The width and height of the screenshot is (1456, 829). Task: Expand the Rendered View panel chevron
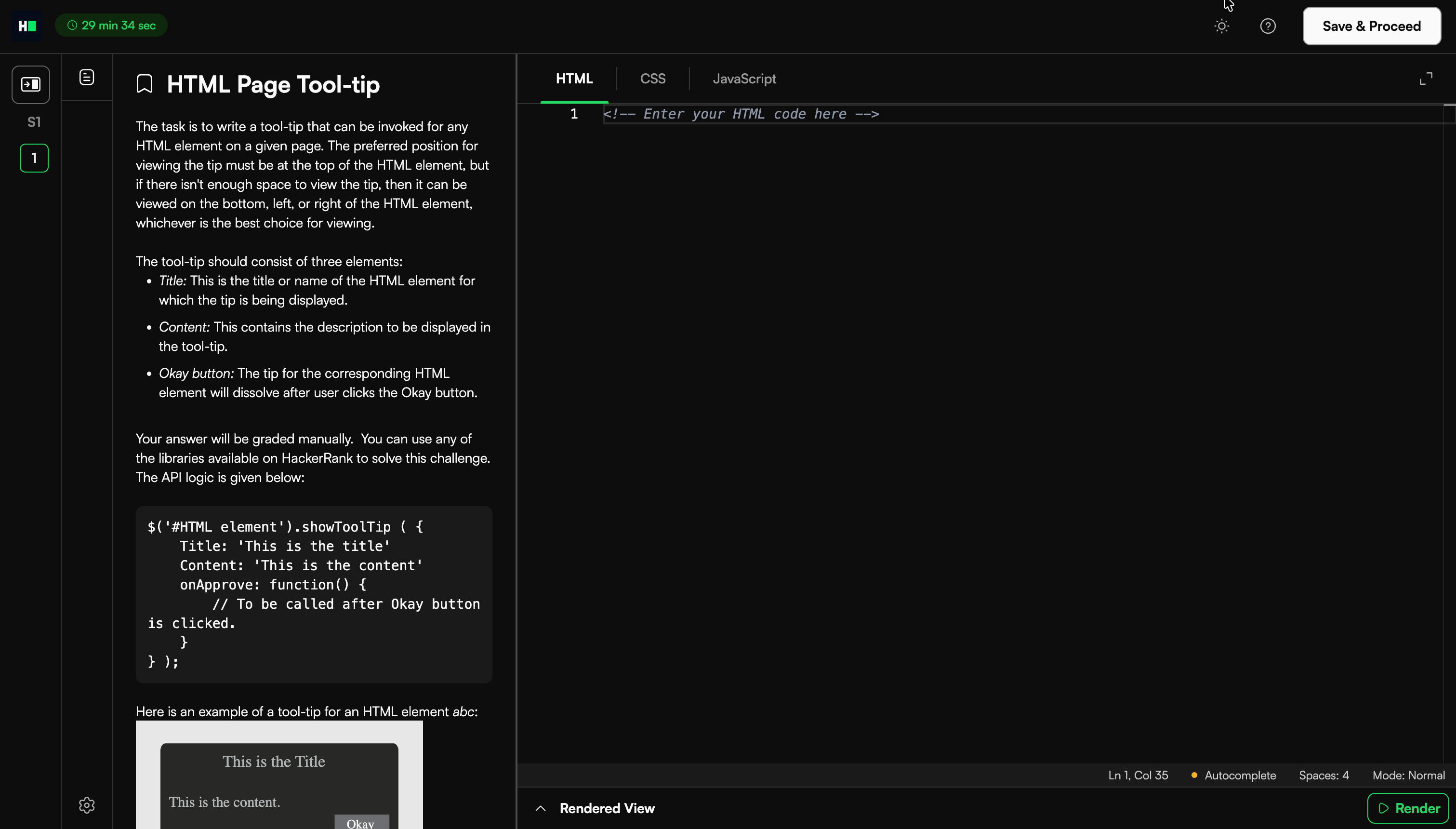[x=541, y=808]
